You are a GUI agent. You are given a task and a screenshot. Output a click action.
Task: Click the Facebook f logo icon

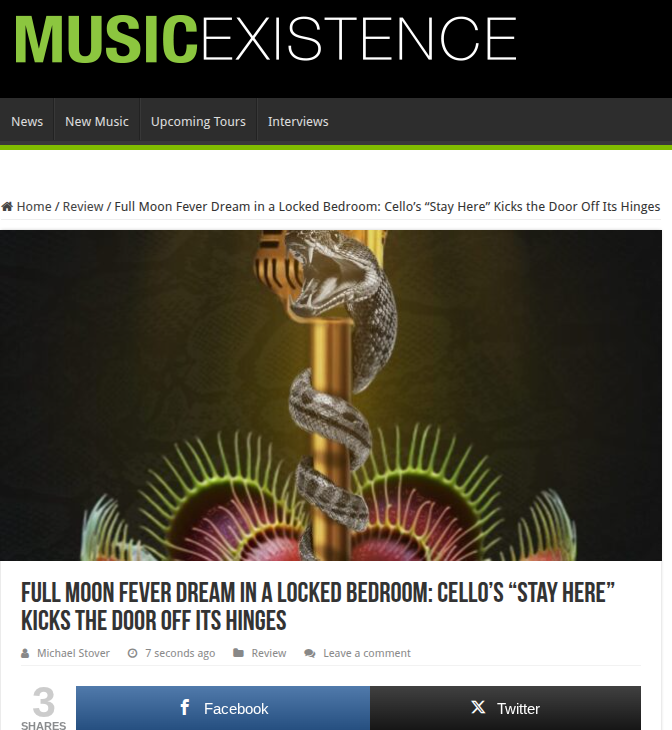pyautogui.click(x=185, y=707)
